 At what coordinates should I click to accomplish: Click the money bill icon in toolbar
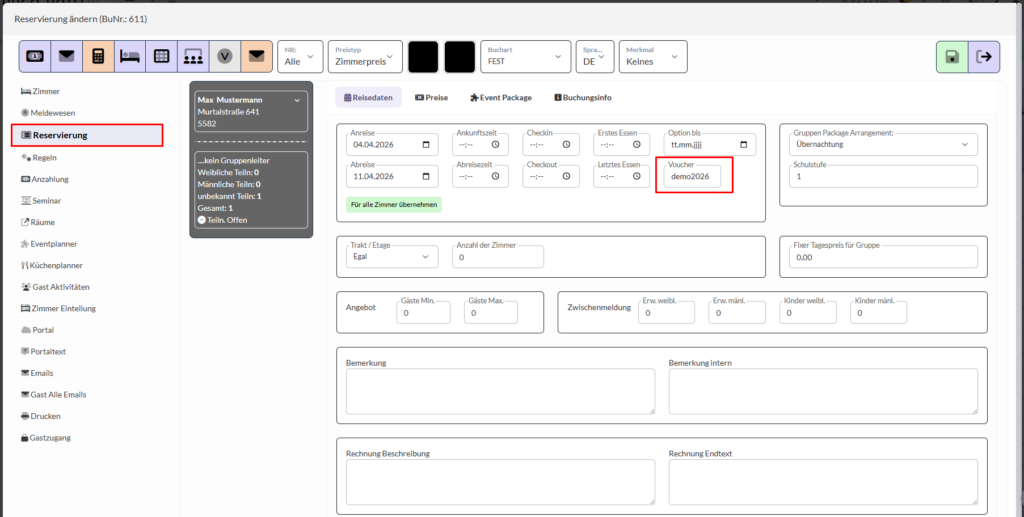coord(35,56)
